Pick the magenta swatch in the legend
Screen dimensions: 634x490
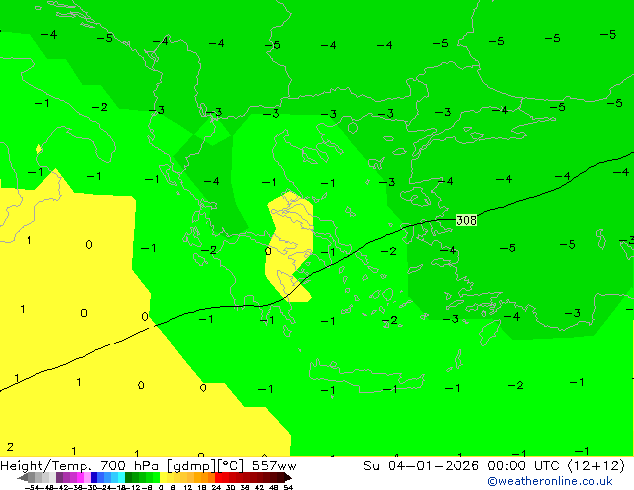coord(80,477)
